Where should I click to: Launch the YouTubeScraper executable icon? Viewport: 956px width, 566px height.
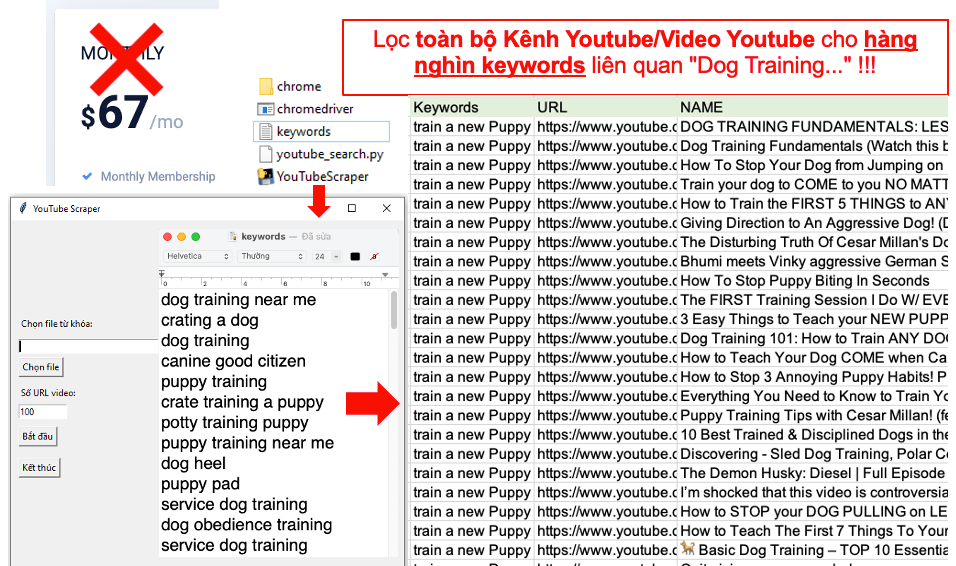tap(265, 177)
